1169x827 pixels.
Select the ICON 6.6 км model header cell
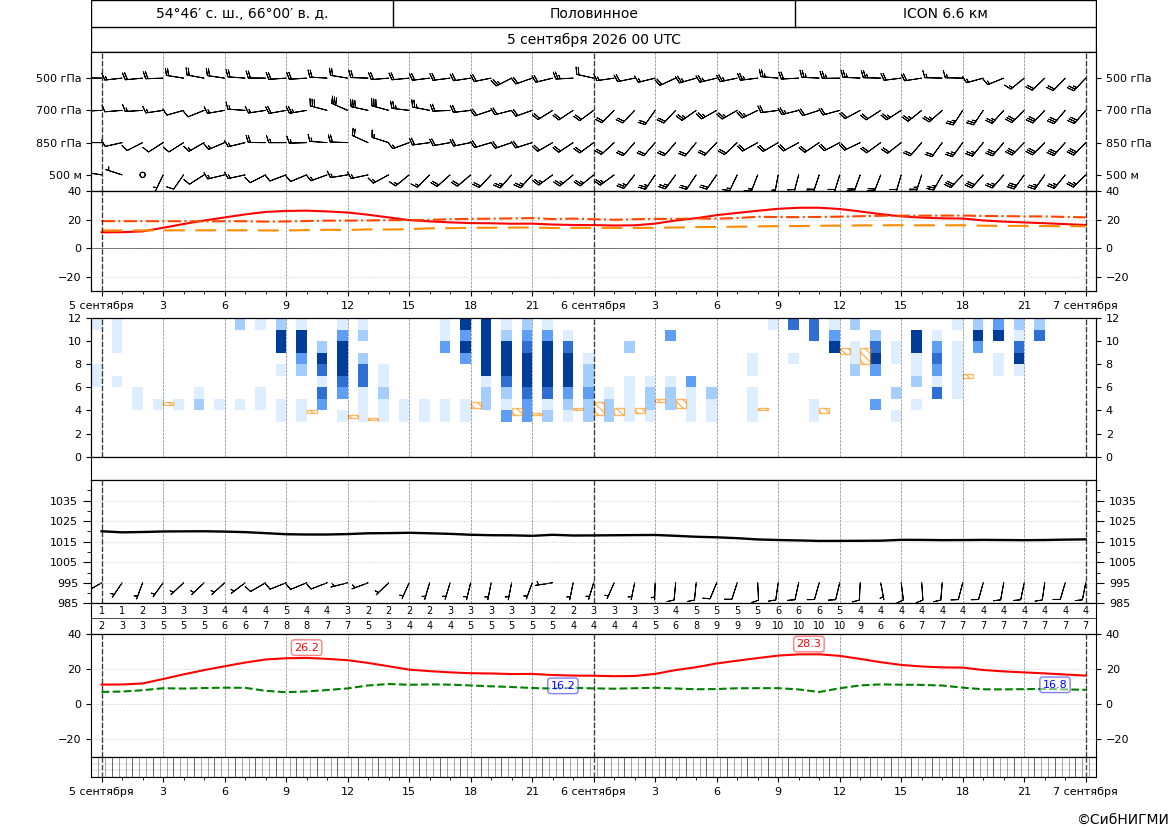click(x=945, y=13)
